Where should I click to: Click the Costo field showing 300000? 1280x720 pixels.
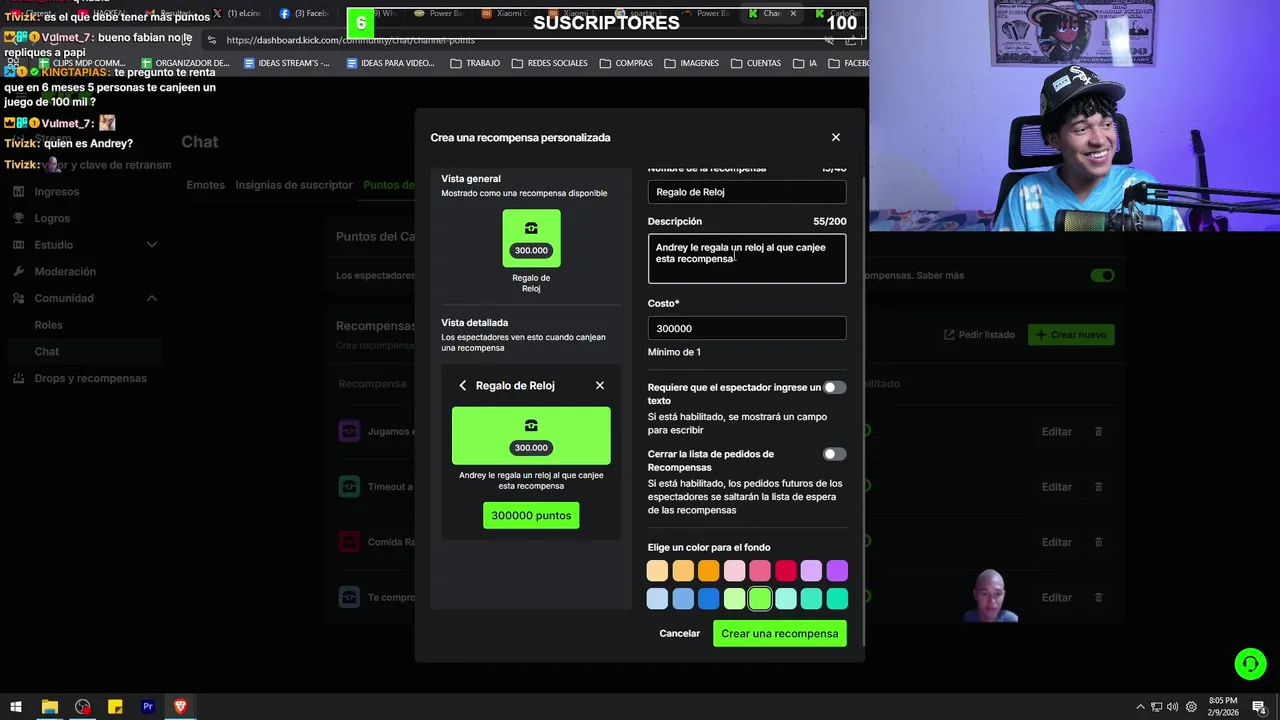tap(747, 328)
